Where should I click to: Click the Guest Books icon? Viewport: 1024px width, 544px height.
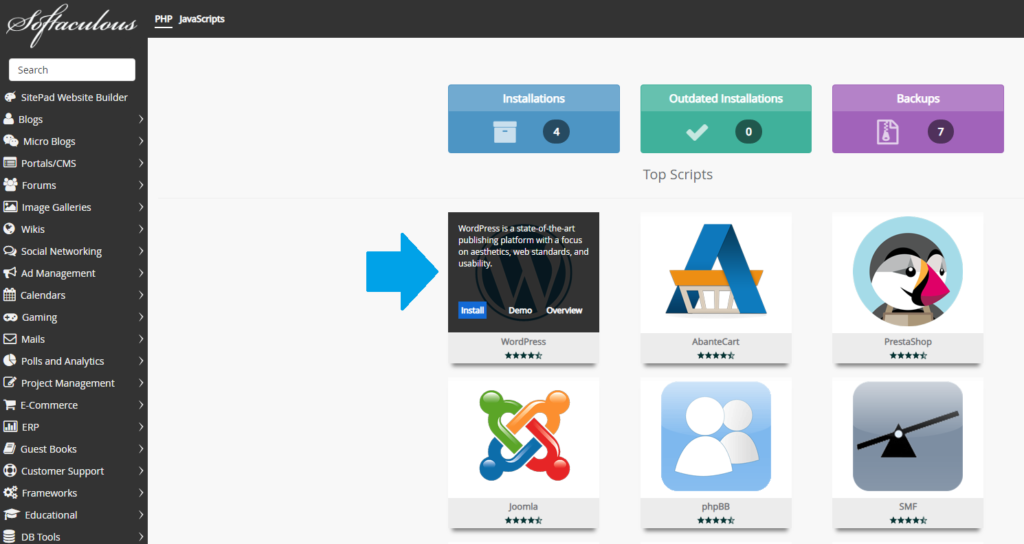point(9,449)
